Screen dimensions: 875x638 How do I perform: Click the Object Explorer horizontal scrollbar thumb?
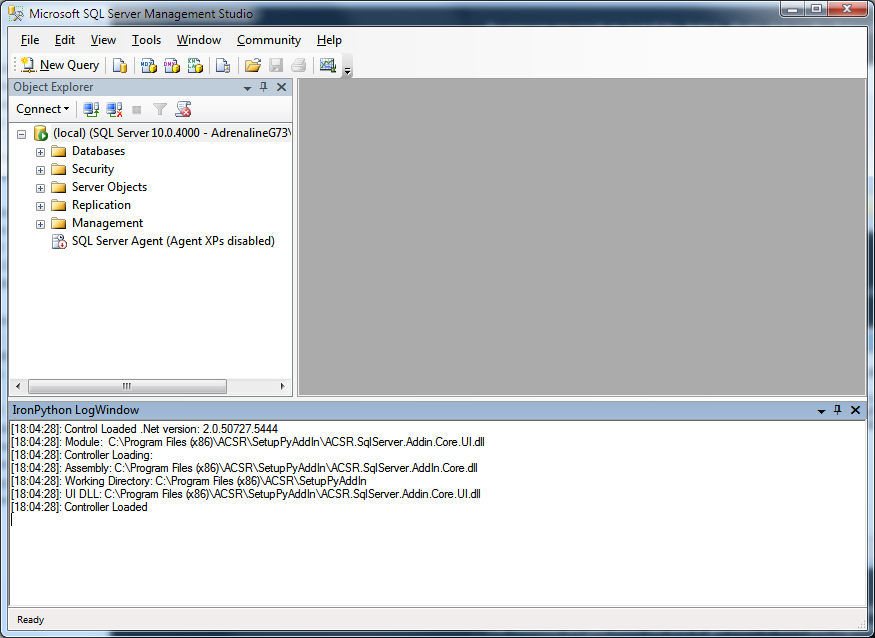point(127,386)
